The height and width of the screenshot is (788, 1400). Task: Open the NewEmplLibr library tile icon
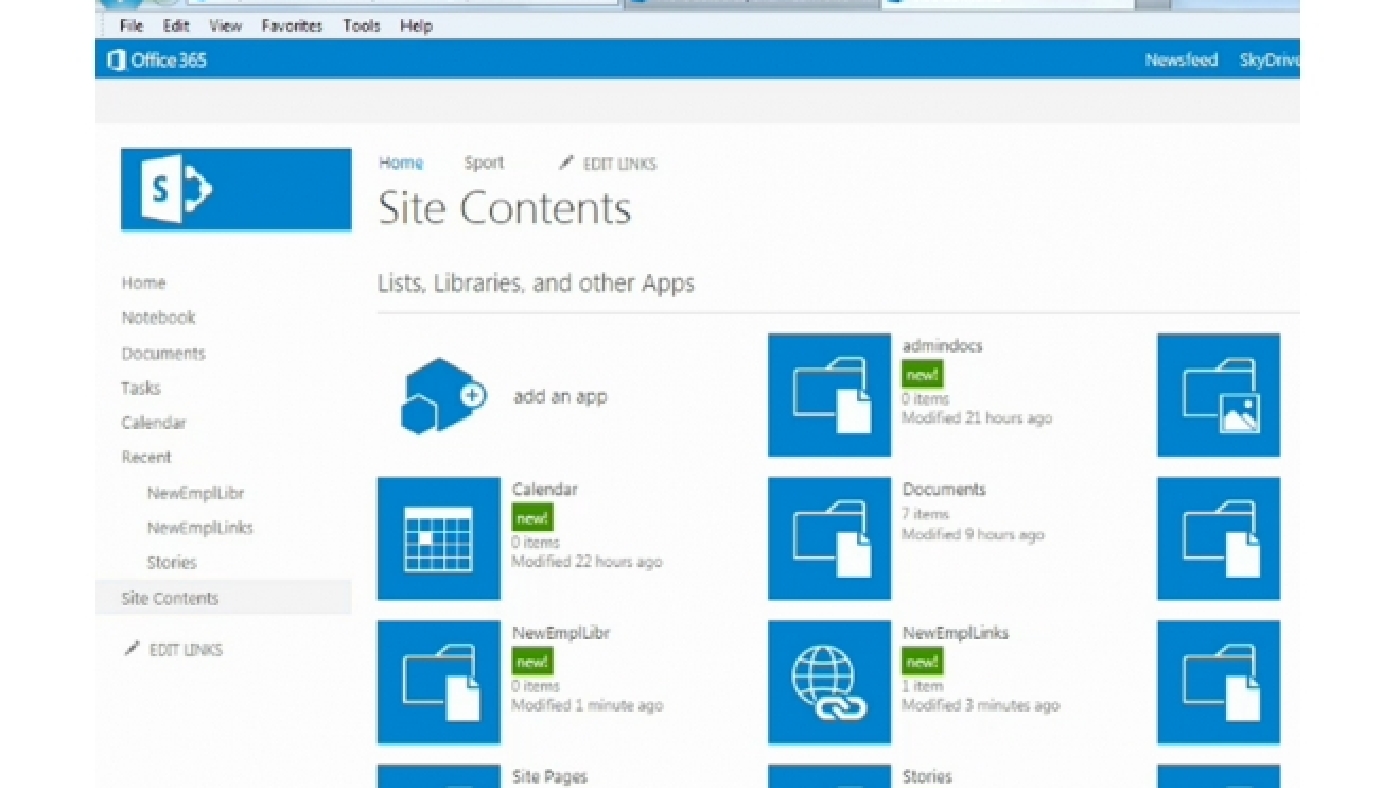pyautogui.click(x=438, y=681)
